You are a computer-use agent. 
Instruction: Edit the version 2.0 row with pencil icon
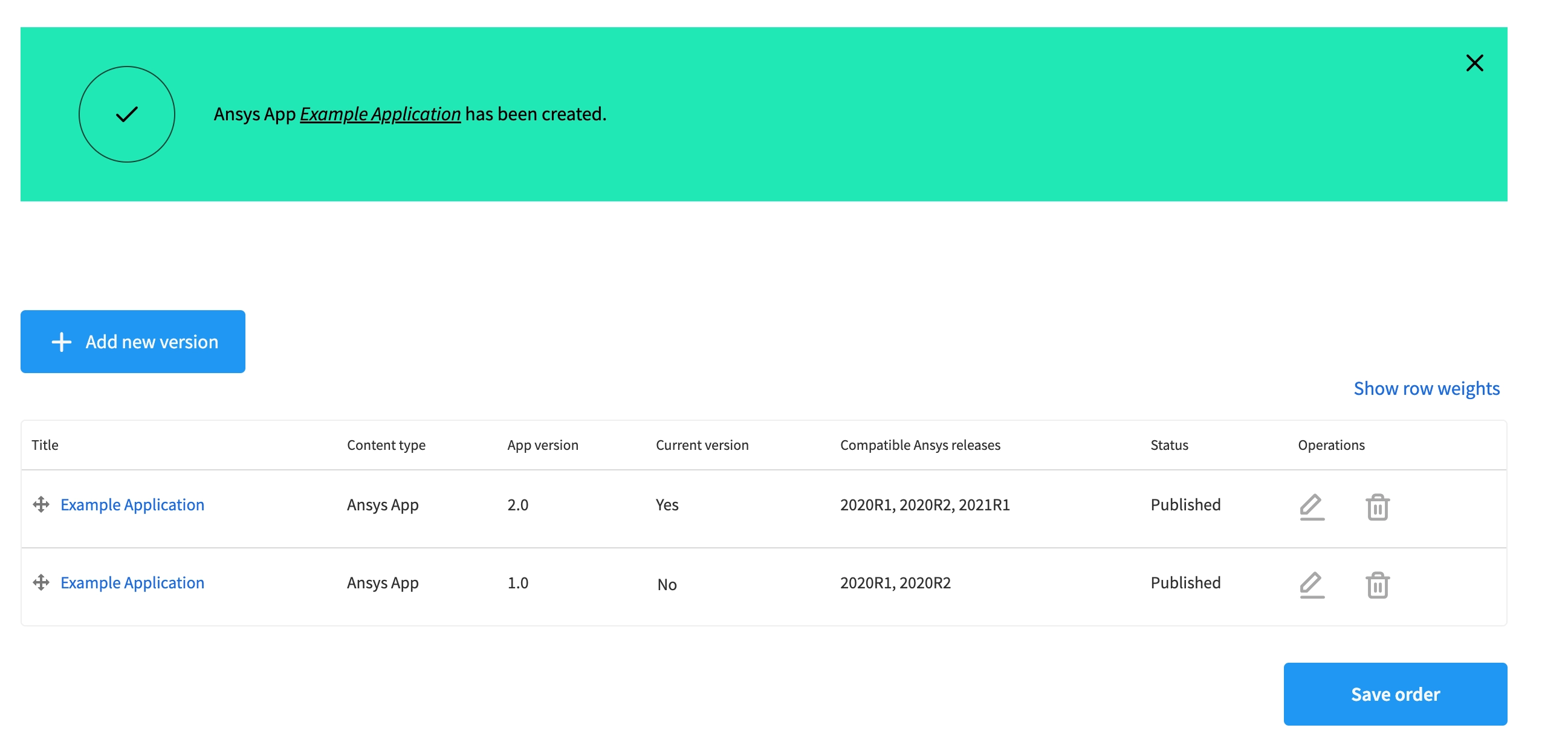(1312, 507)
